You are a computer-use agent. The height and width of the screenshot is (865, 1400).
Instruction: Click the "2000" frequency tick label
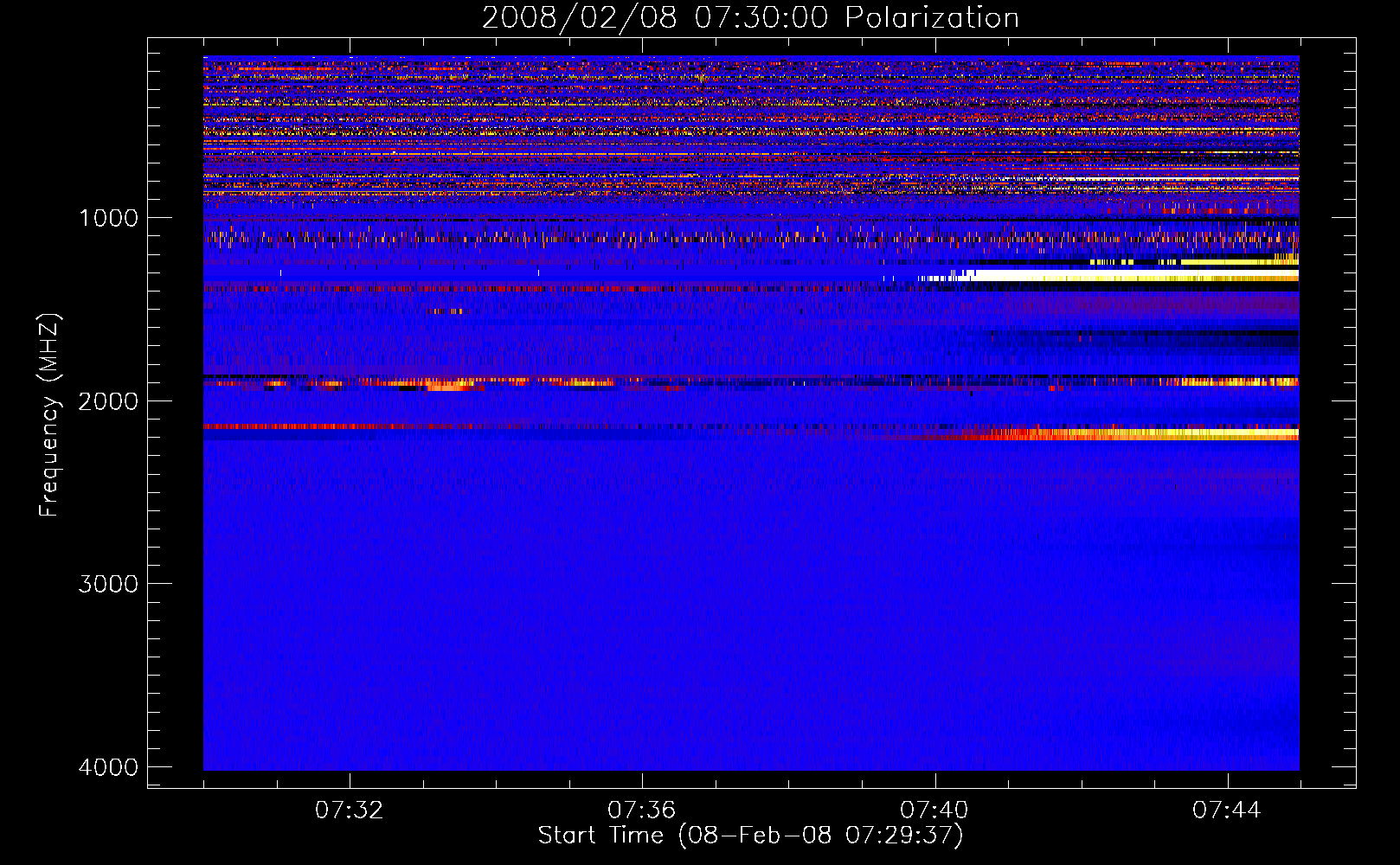point(108,401)
